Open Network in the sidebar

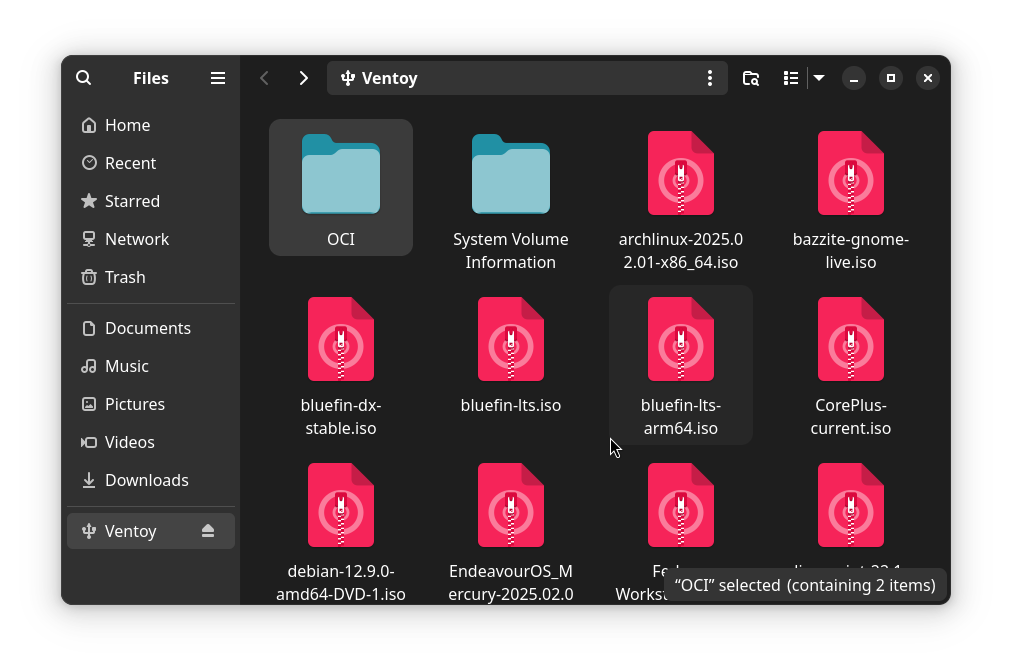point(151,239)
